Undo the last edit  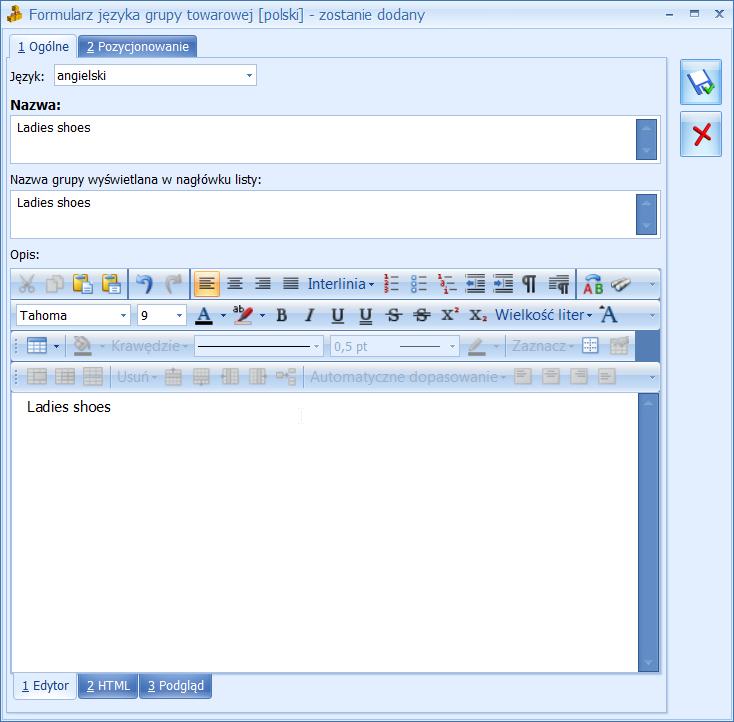(x=144, y=284)
